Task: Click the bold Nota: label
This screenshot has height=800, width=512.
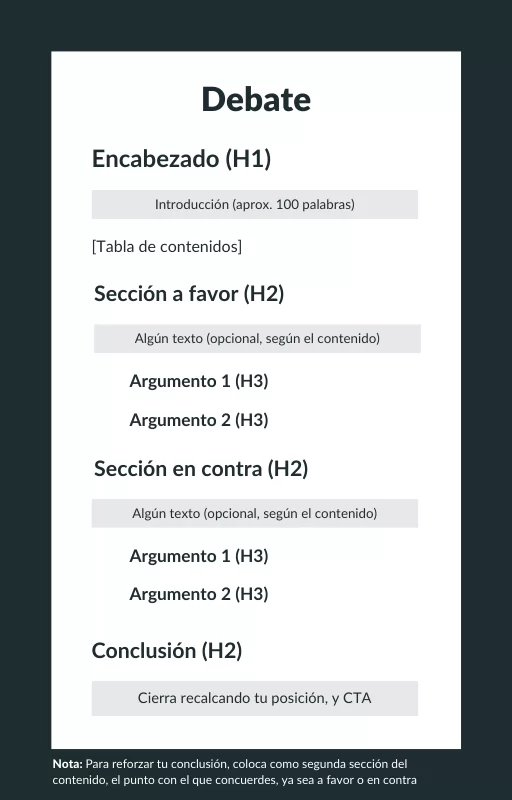Action: (67, 764)
